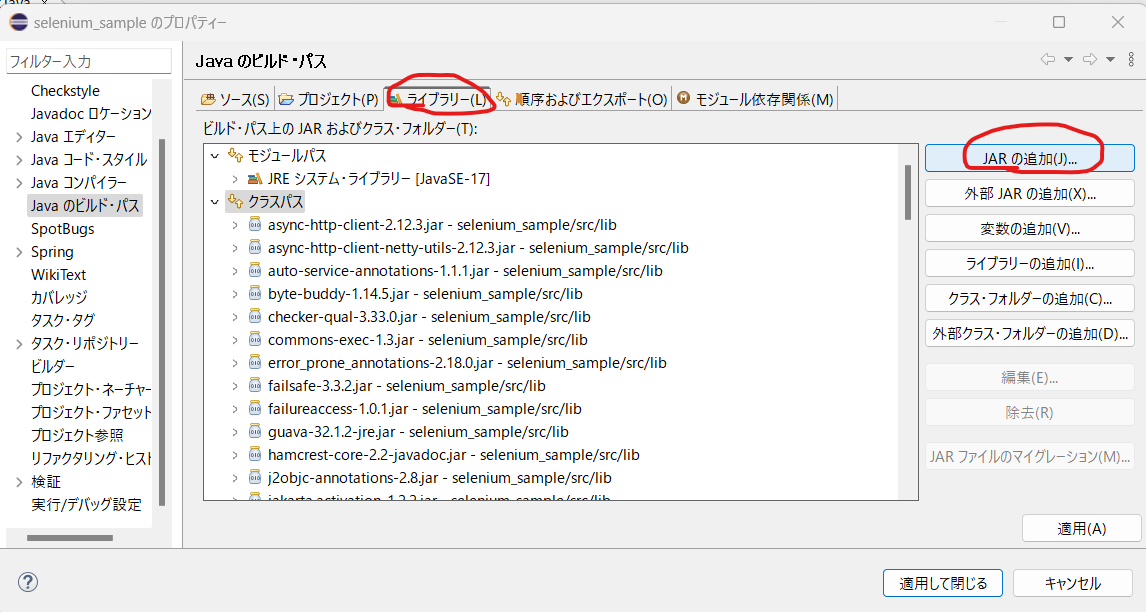This screenshot has width=1146, height=612.
Task: Click the 適用して閉じる button
Action: point(943,583)
